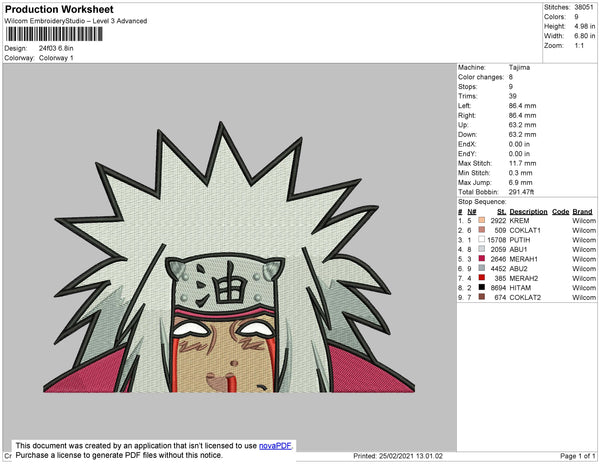Select the MERAH1 color swatch
This screenshot has width=600, height=464.
481,259
